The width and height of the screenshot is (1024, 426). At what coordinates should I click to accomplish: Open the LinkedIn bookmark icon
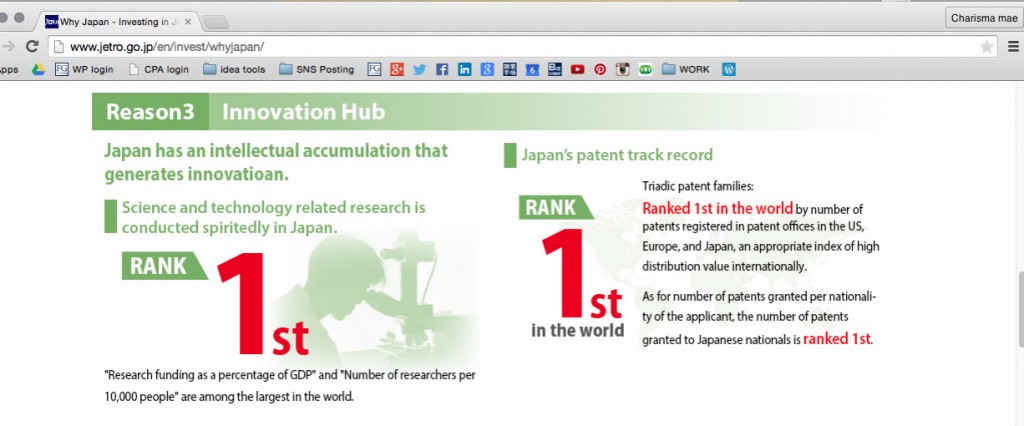464,69
